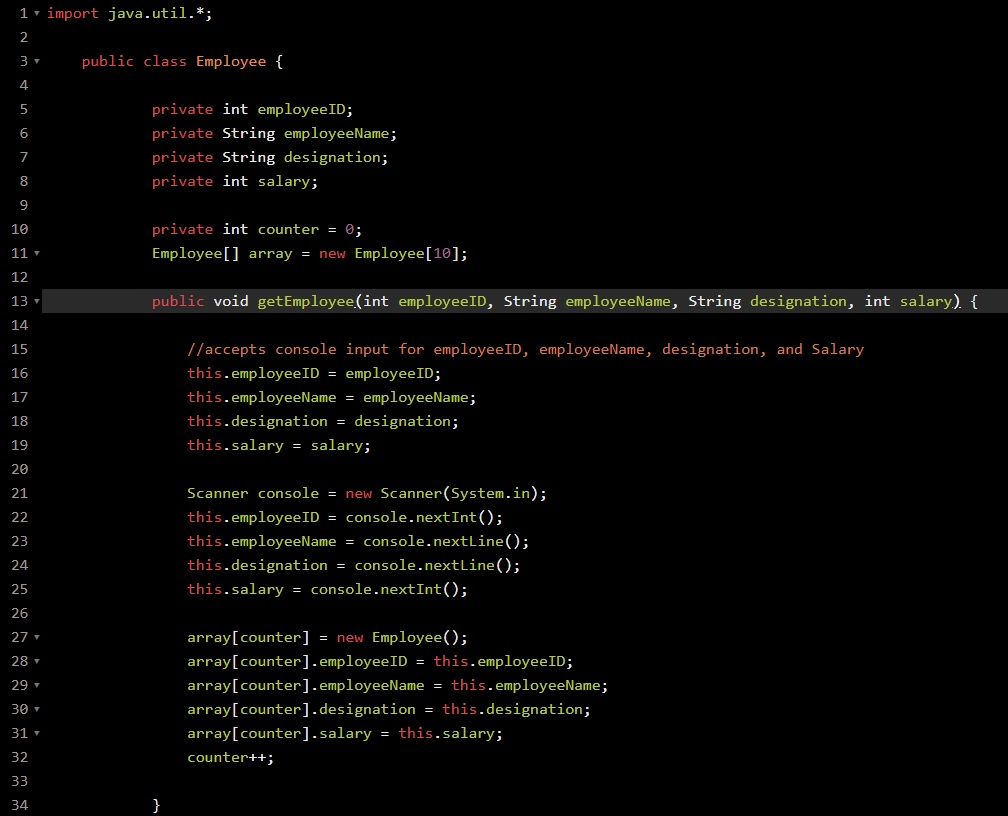This screenshot has width=1008, height=816.
Task: Click 'this.designation' on line 18
Action: pyautogui.click(x=257, y=421)
